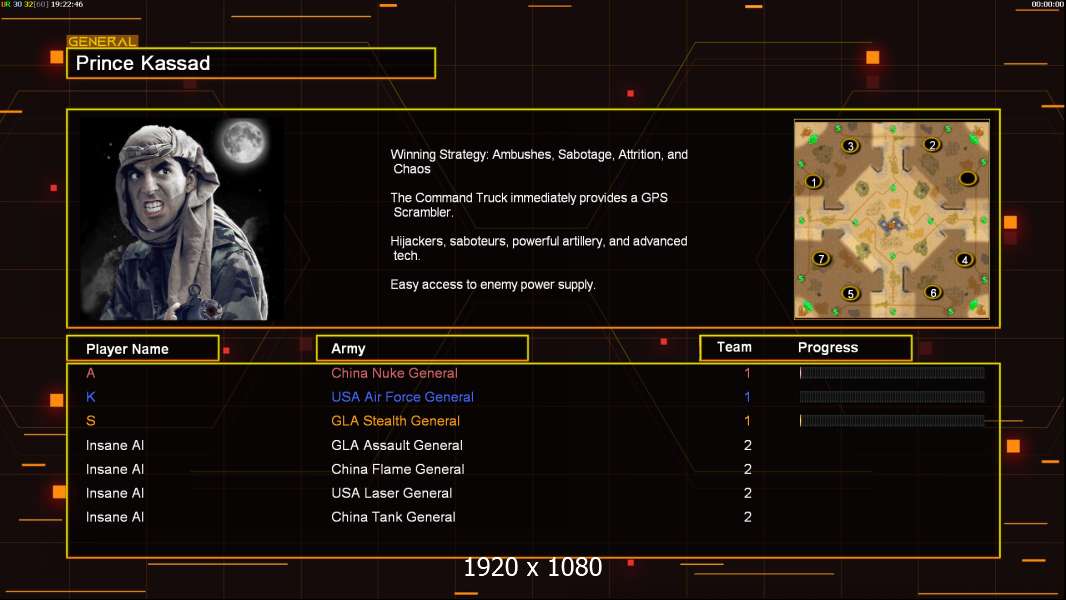Click the unnumbered black start marker on minimap

pos(967,179)
